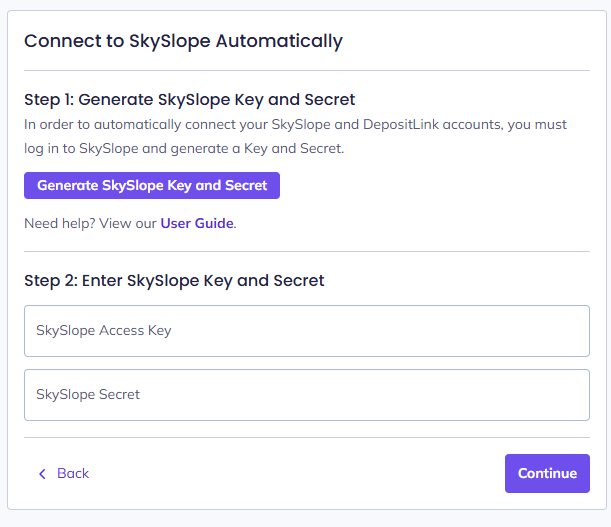Click 'Enter SkySlope Key and Secret' heading phrase
Screen dimensions: 611x527
203,281
